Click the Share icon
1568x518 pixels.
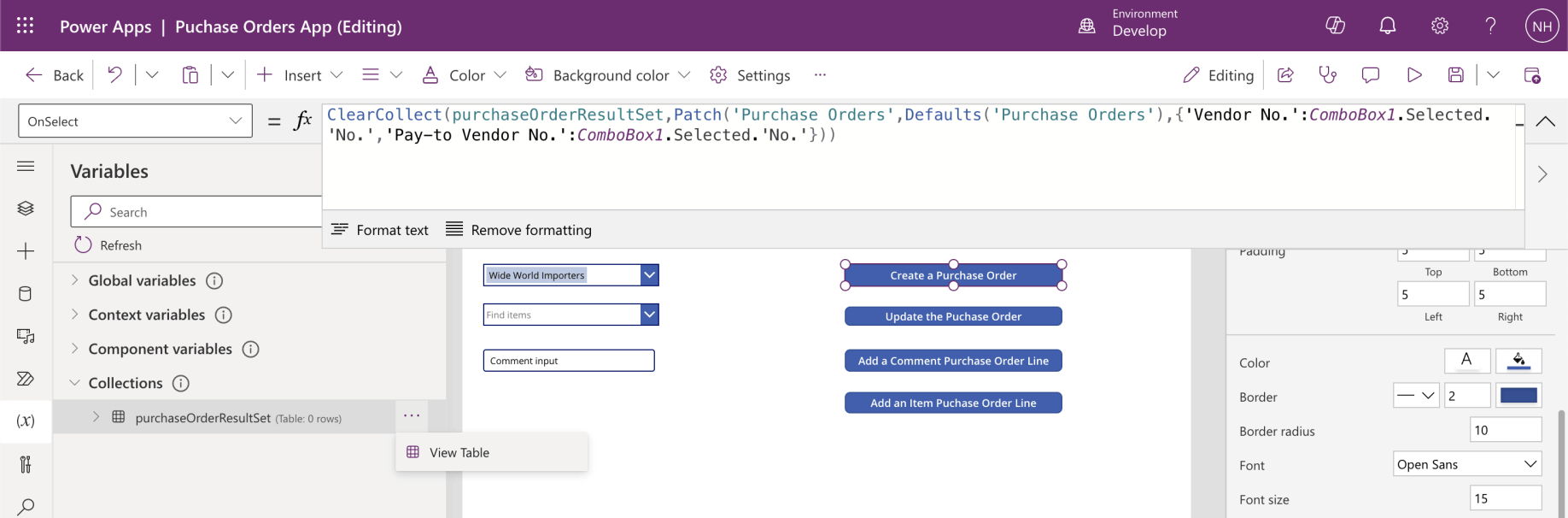click(x=1285, y=75)
